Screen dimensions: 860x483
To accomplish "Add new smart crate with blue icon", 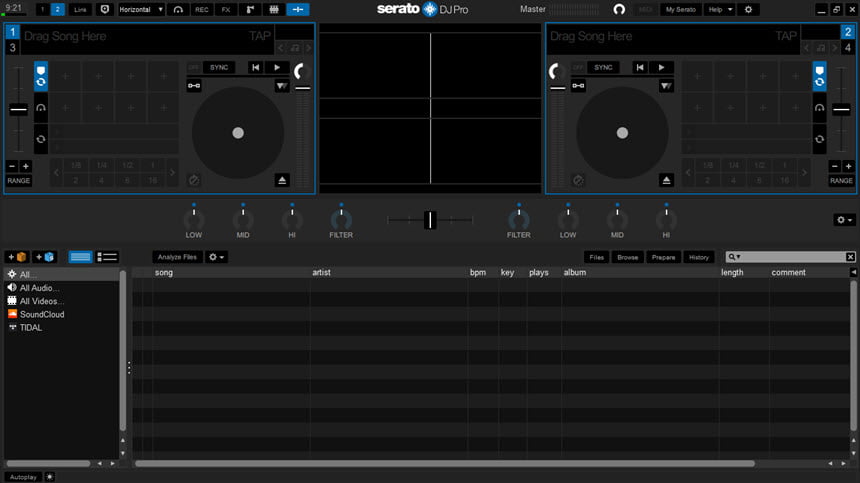I will click(44, 257).
